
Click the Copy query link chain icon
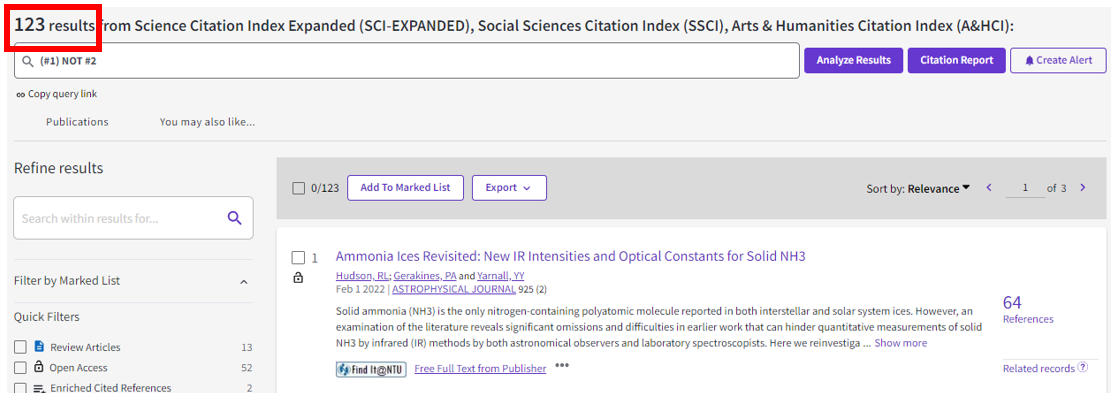[x=20, y=95]
